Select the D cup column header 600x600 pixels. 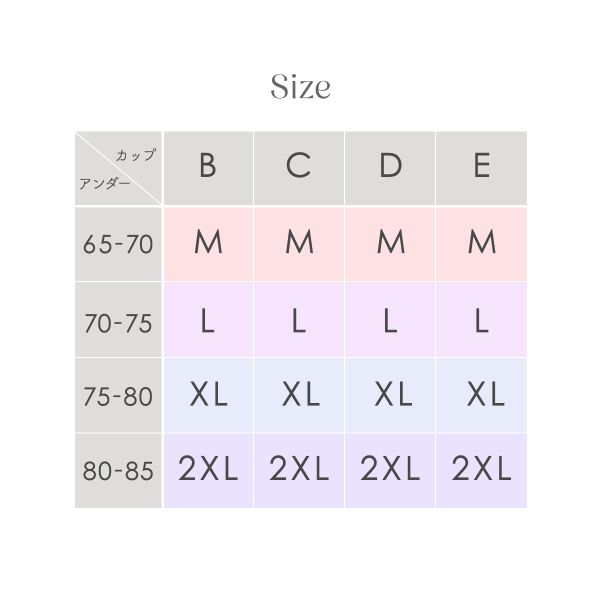[x=390, y=168]
